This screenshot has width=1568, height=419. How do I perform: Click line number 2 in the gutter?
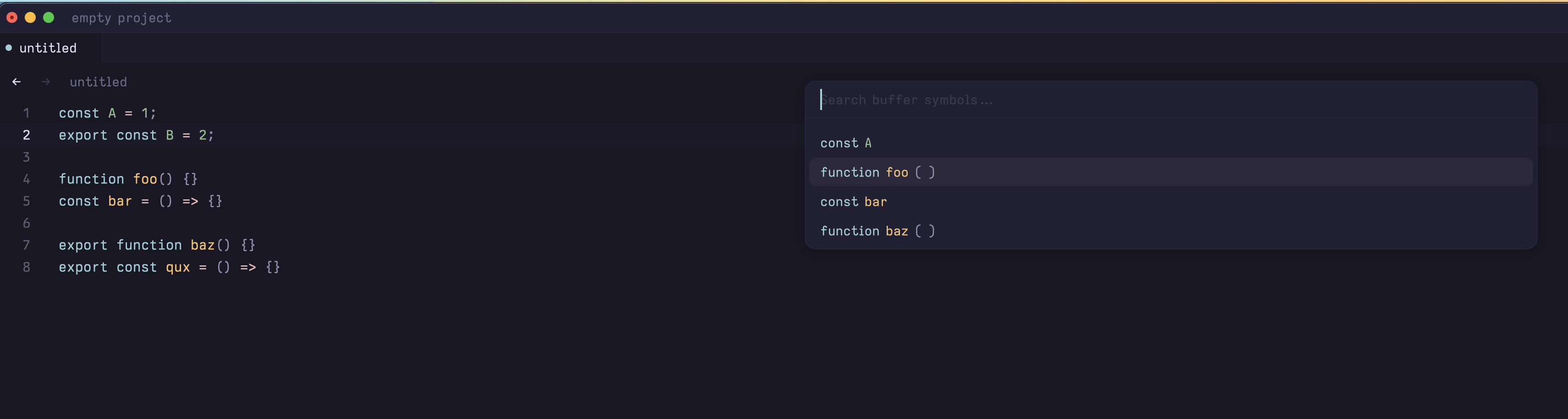(x=26, y=135)
